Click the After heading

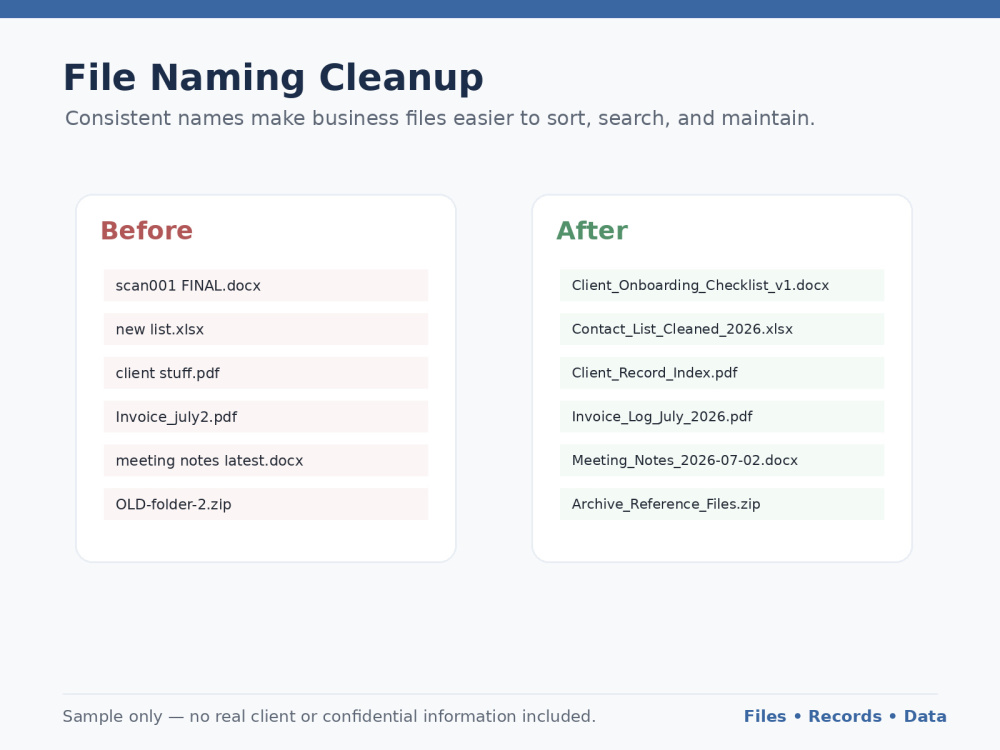(x=592, y=230)
